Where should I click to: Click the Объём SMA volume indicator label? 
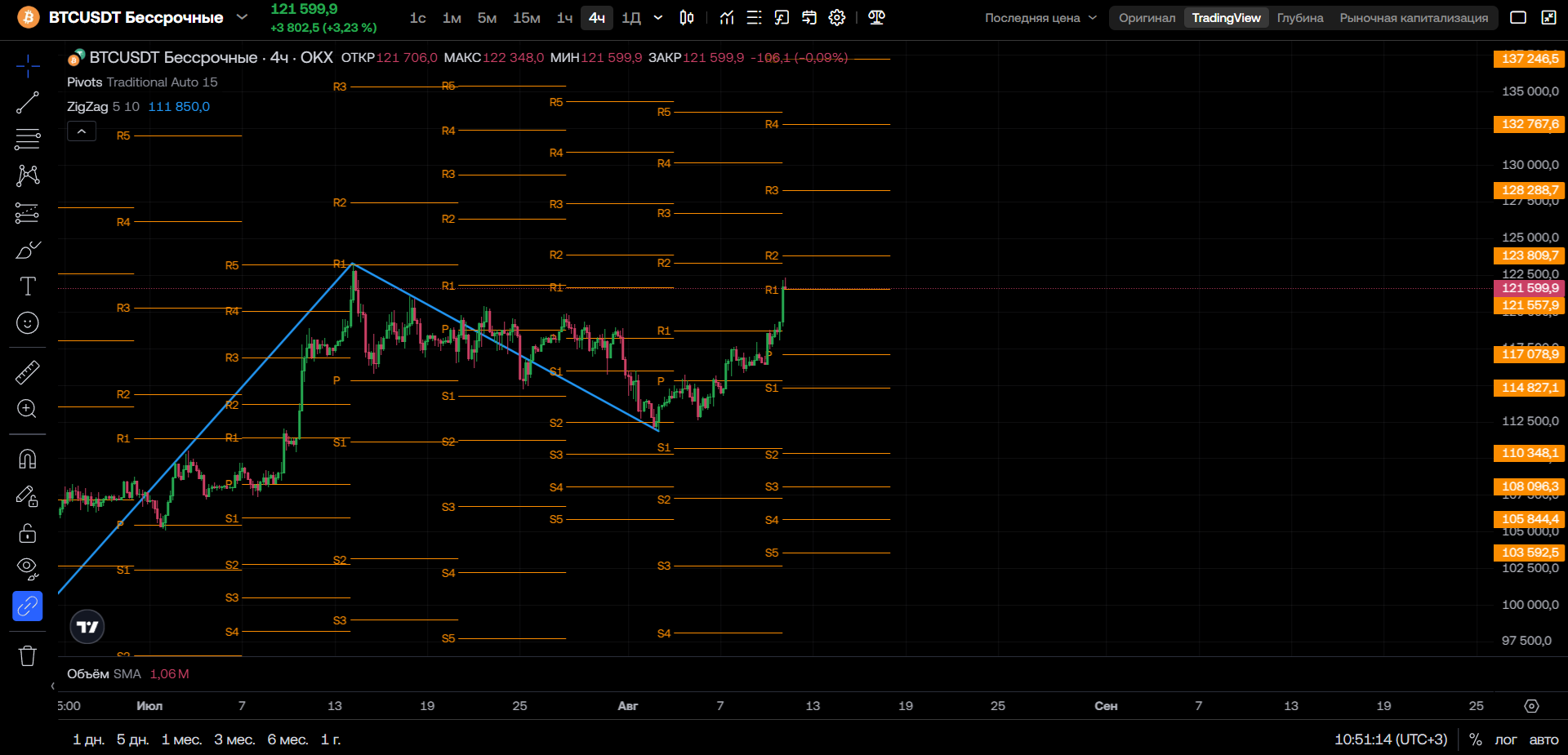(x=104, y=674)
